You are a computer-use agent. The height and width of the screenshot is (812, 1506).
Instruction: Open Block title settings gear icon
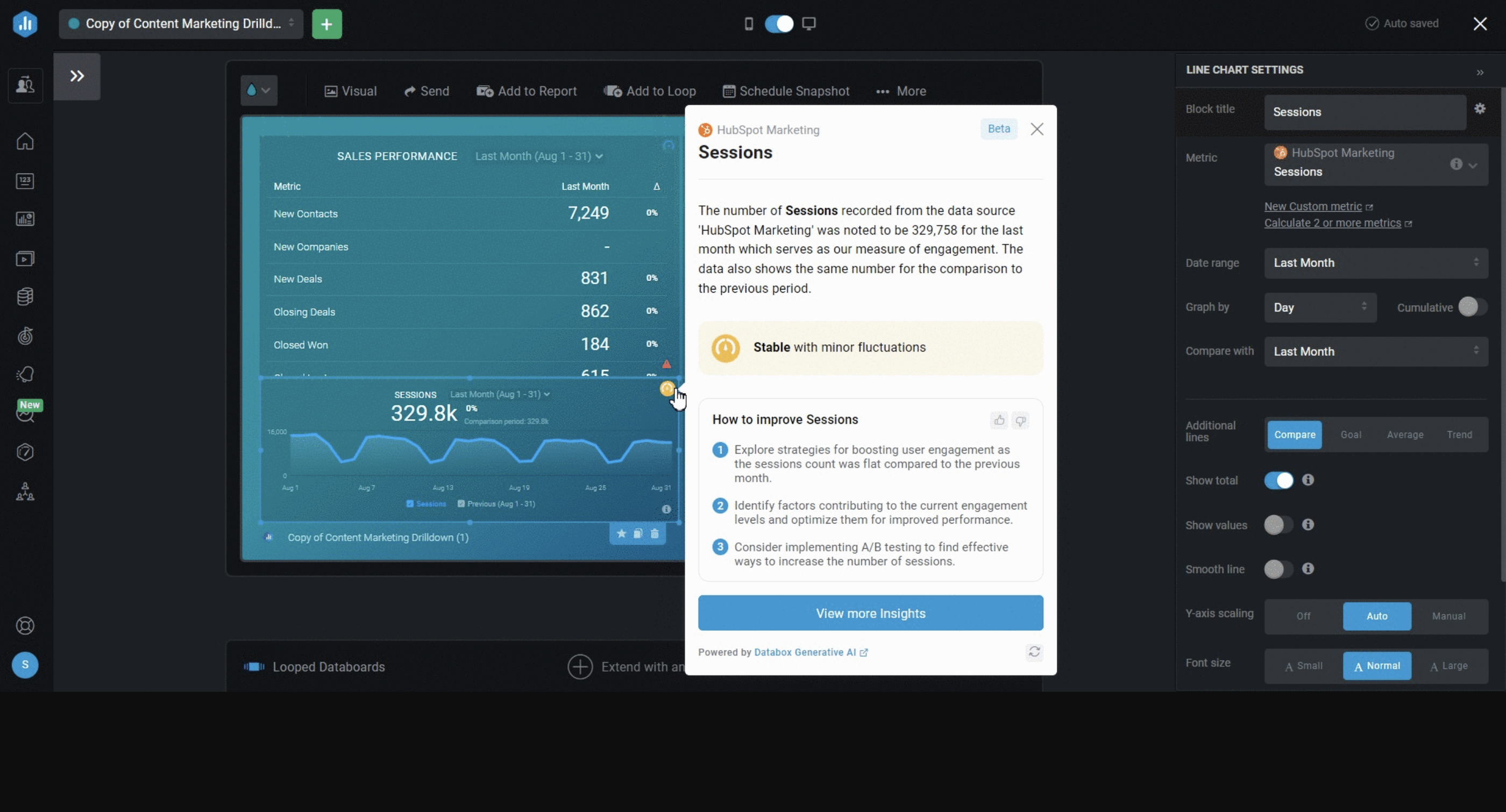(x=1480, y=109)
